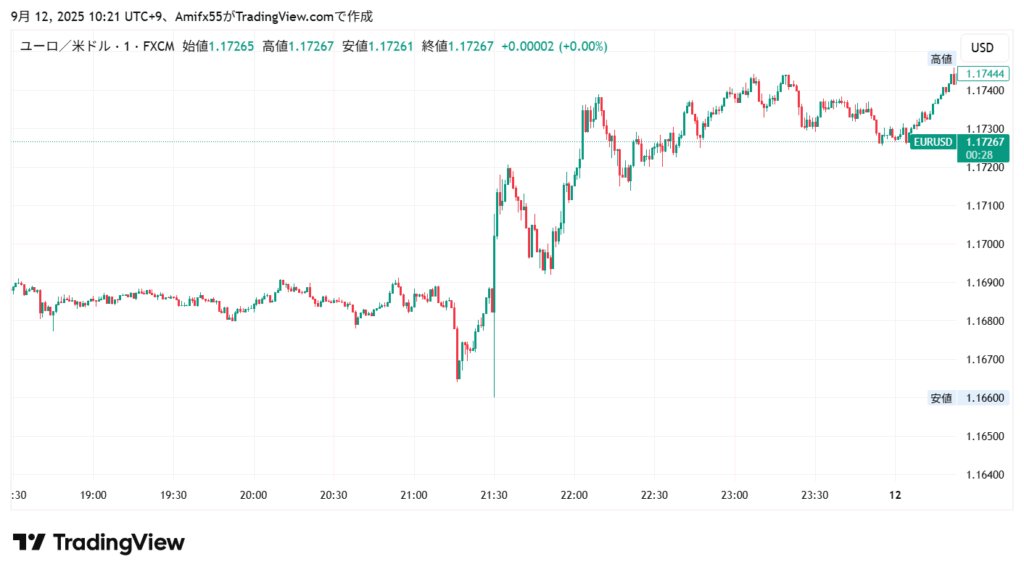Click the current price 1.17267 axis label
The width and height of the screenshot is (1024, 575).
(982, 142)
